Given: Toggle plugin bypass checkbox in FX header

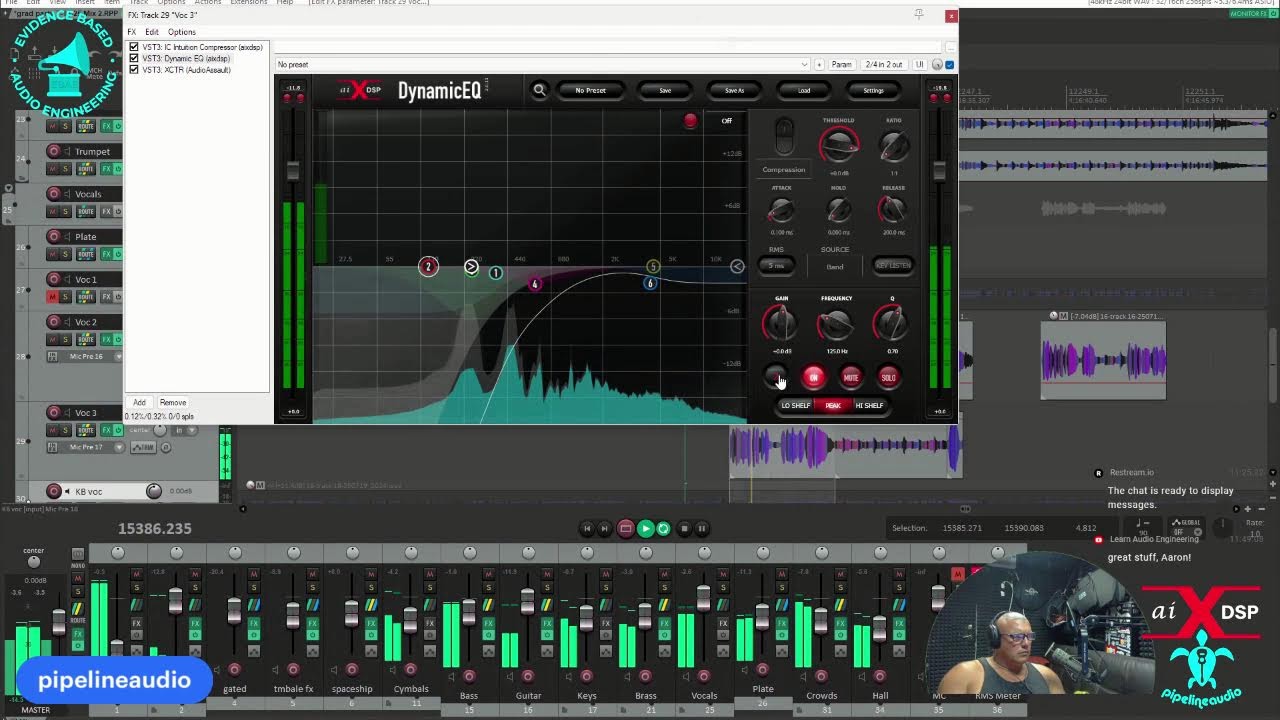Looking at the screenshot, I should pyautogui.click(x=949, y=64).
